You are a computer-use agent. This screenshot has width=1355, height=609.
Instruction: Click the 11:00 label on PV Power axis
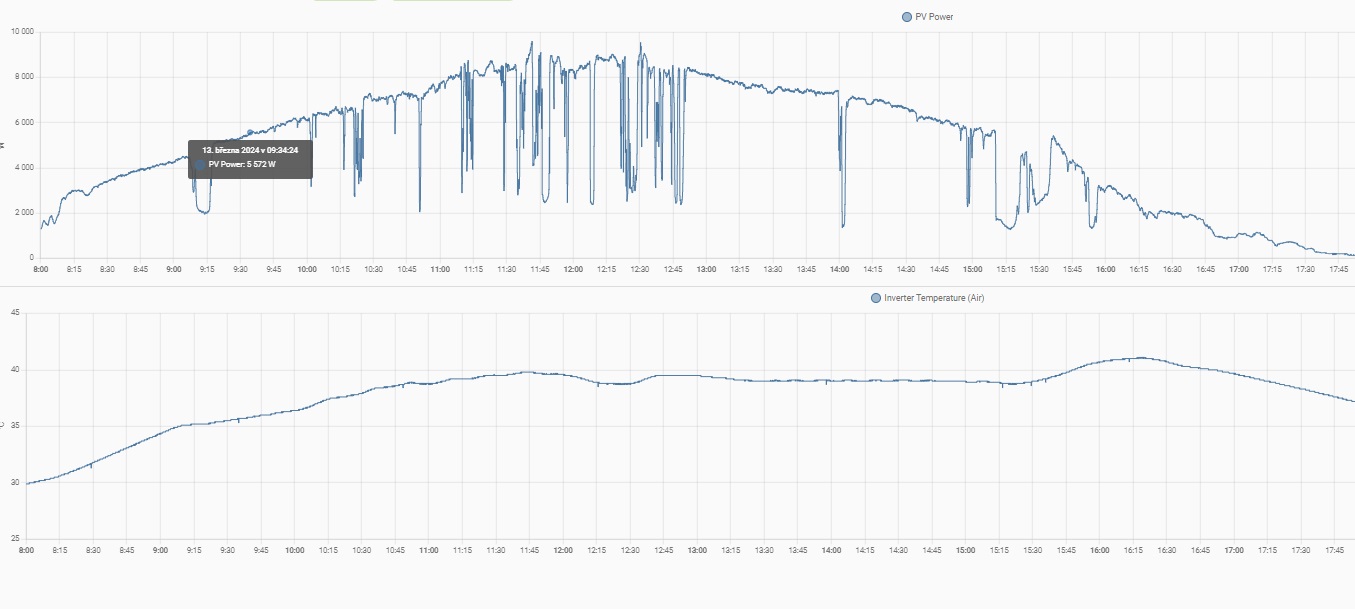(440, 269)
